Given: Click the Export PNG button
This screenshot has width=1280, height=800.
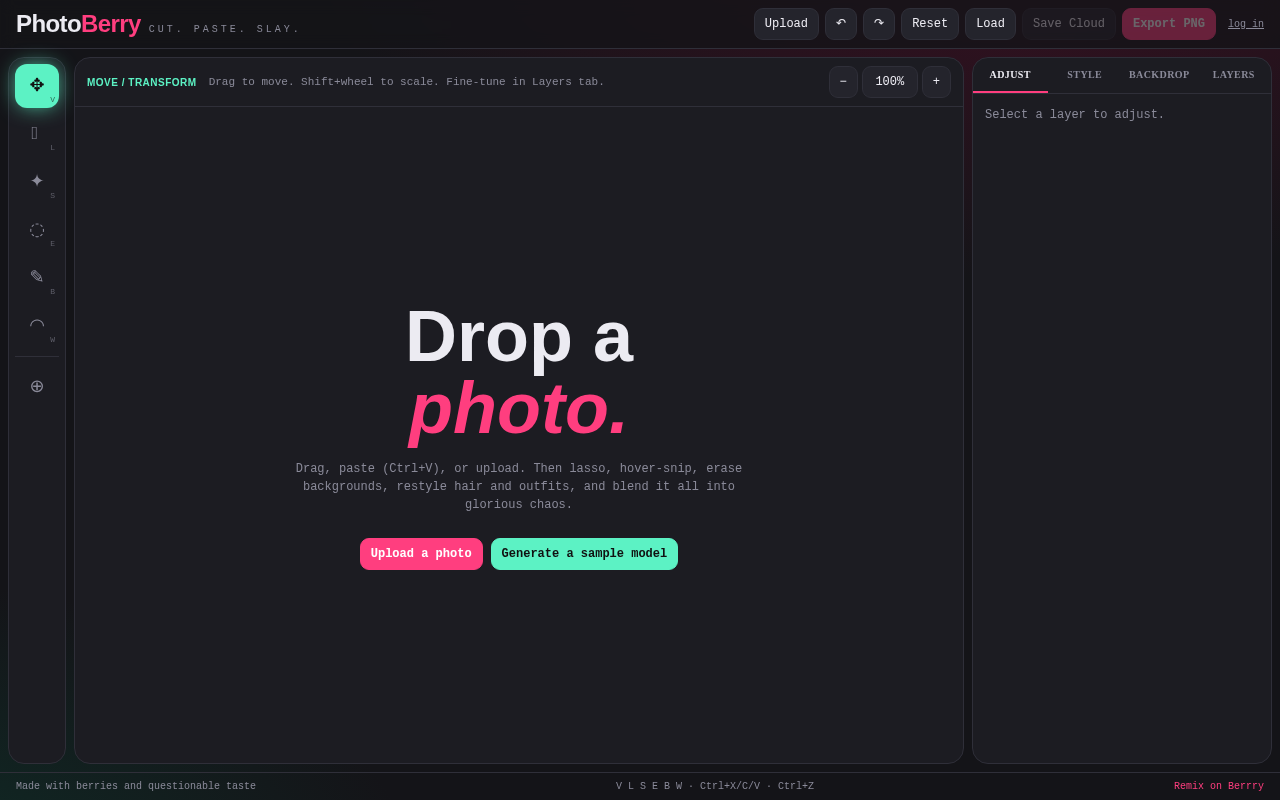Looking at the screenshot, I should (1169, 24).
